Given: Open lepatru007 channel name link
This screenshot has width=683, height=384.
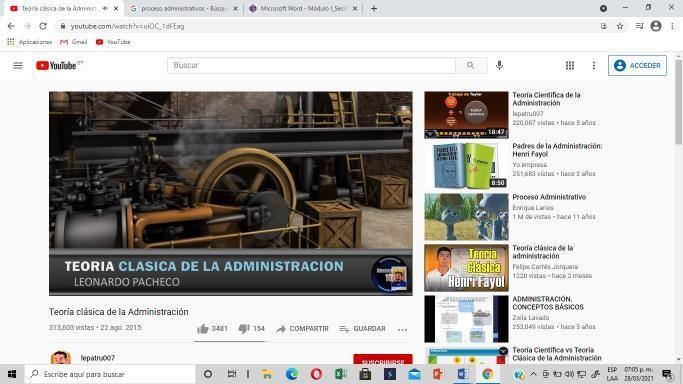Looking at the screenshot, I should [x=98, y=358].
